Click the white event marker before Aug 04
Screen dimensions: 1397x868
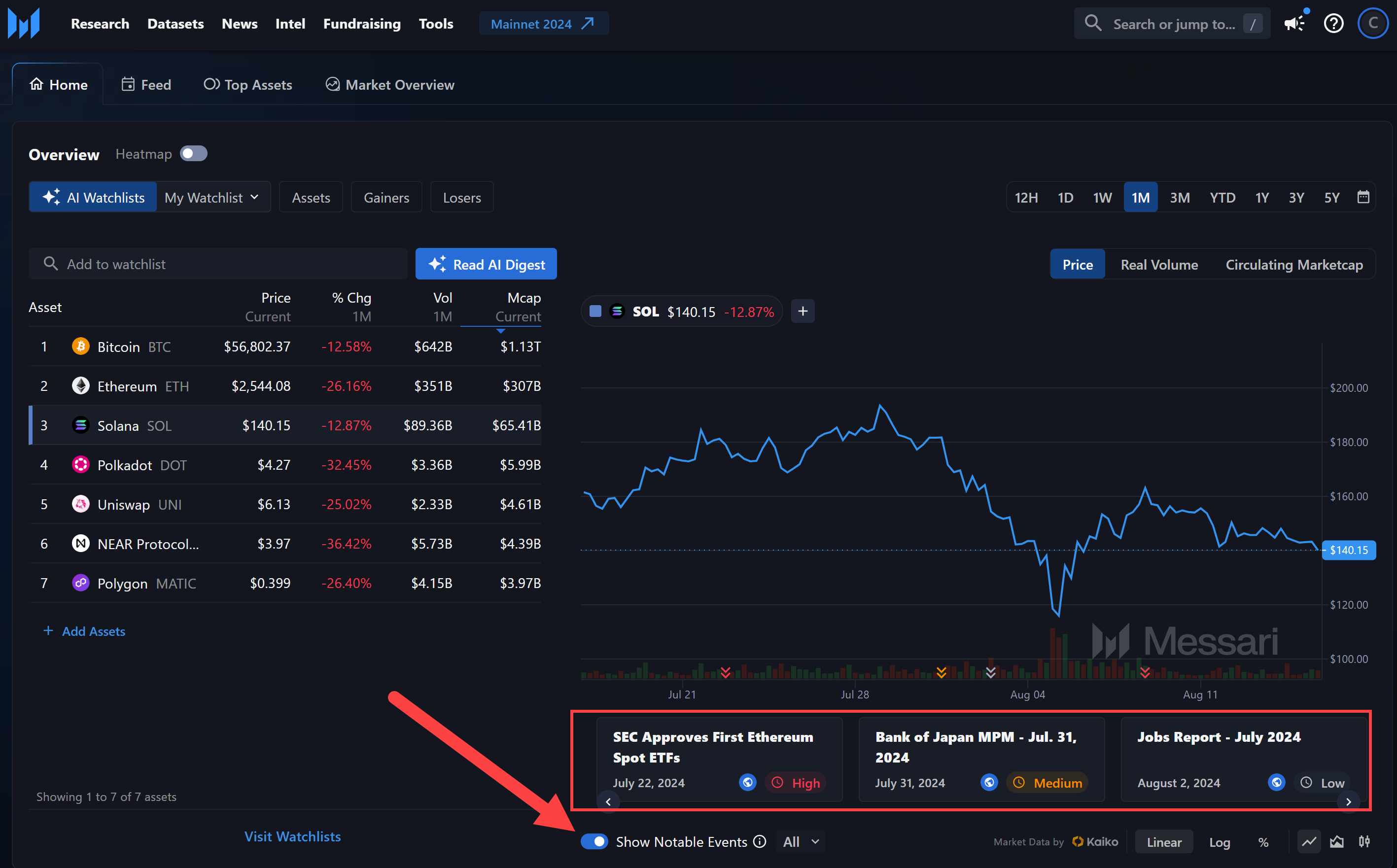[x=991, y=672]
